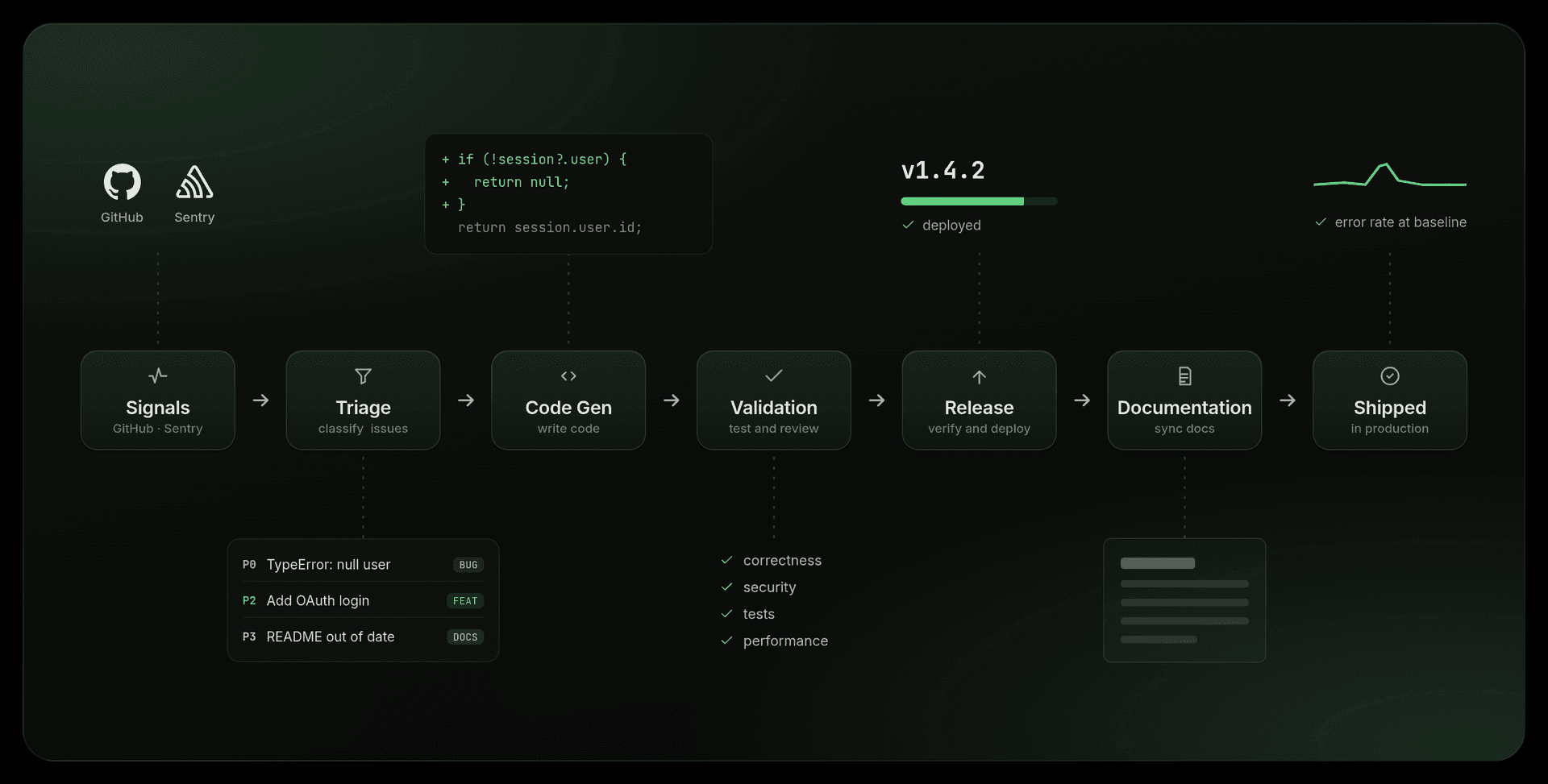The width and height of the screenshot is (1548, 784).
Task: Click arrow between Signals and Triage
Action: click(261, 400)
